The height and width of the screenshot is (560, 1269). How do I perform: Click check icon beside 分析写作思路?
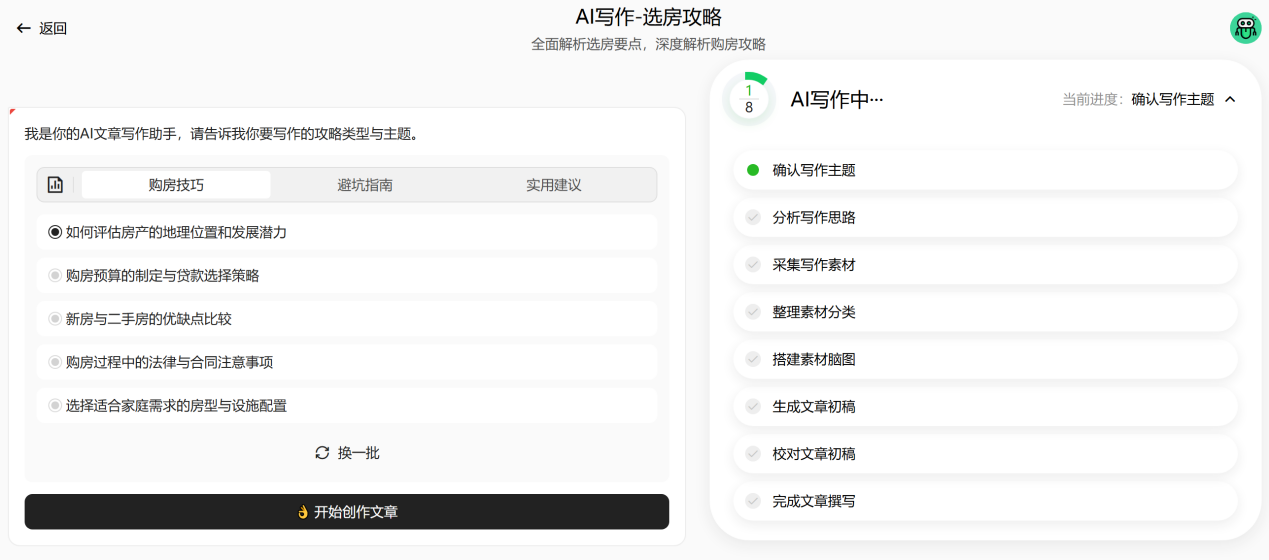point(753,217)
